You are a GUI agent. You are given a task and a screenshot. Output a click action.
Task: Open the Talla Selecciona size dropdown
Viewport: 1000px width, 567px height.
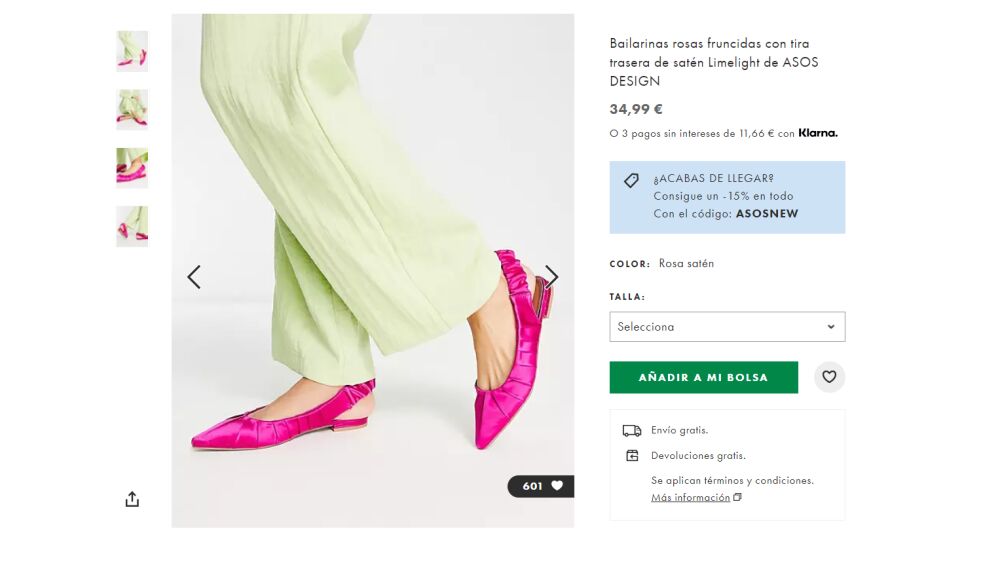727,327
